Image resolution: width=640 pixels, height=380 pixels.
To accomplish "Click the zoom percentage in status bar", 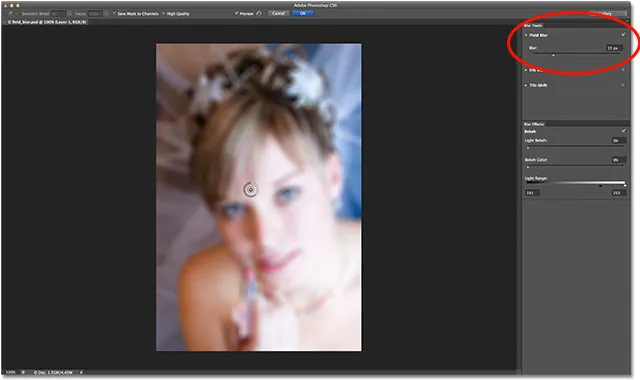I will point(11,372).
